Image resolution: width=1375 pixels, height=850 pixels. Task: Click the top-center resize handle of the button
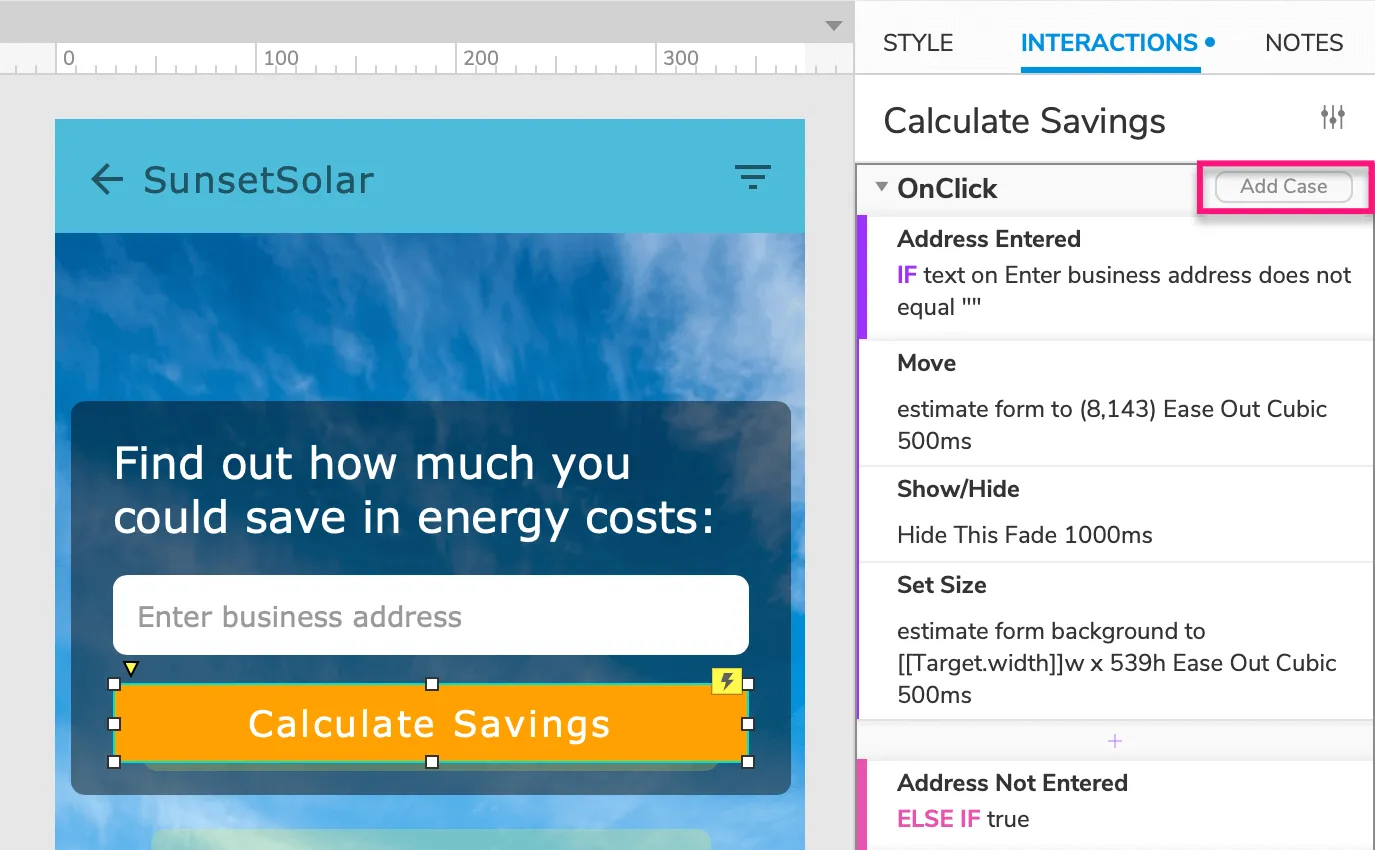432,684
